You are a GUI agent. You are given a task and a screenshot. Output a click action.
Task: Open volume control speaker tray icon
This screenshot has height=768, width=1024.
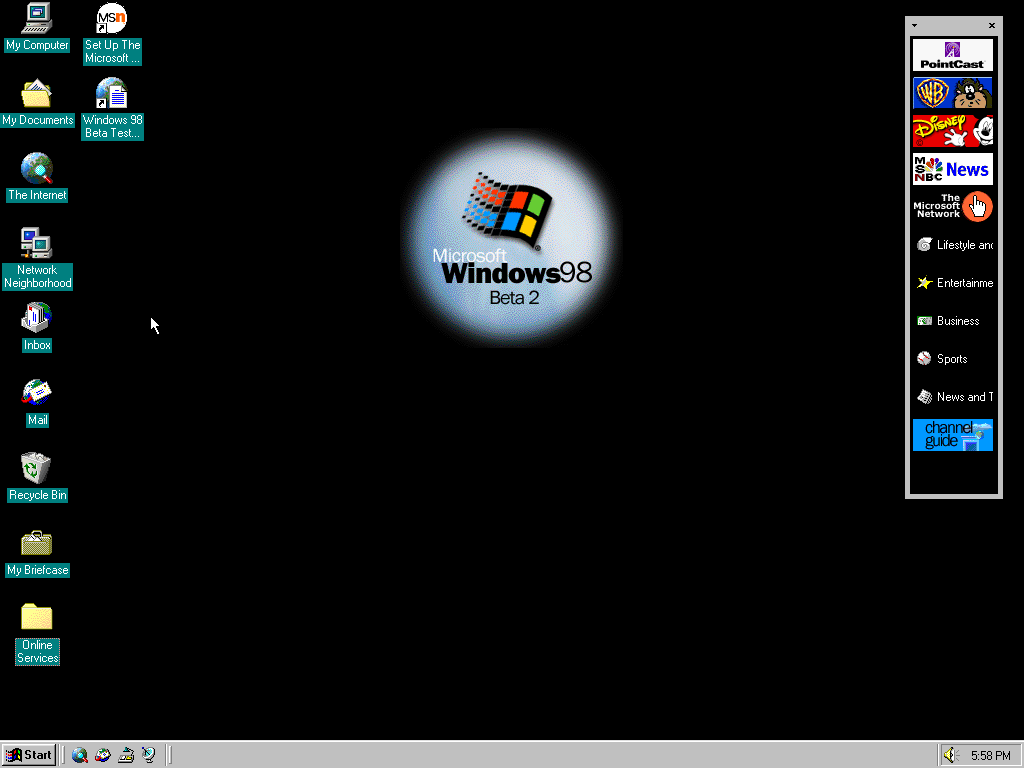[950, 756]
